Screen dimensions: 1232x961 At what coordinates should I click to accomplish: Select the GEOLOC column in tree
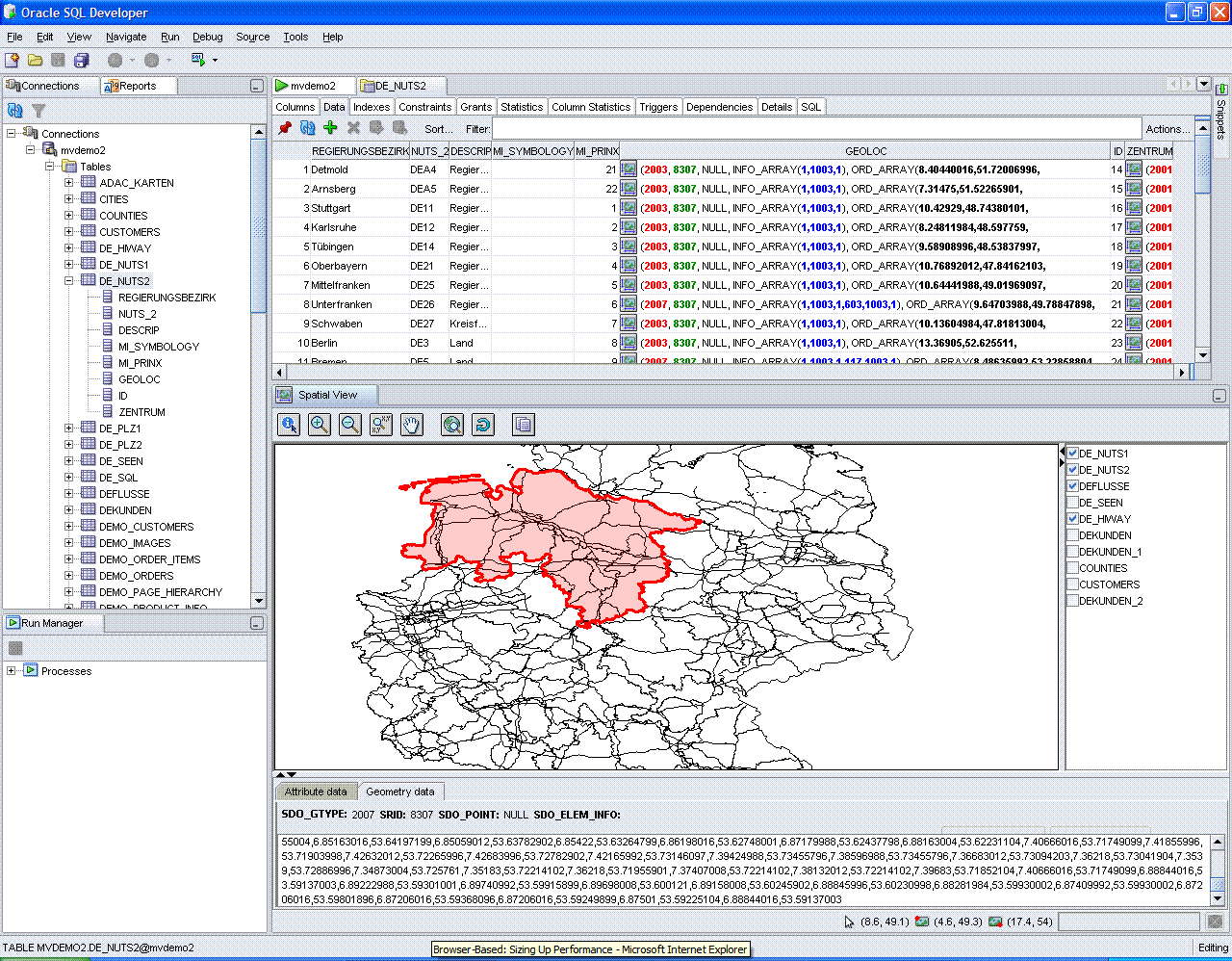click(x=140, y=379)
